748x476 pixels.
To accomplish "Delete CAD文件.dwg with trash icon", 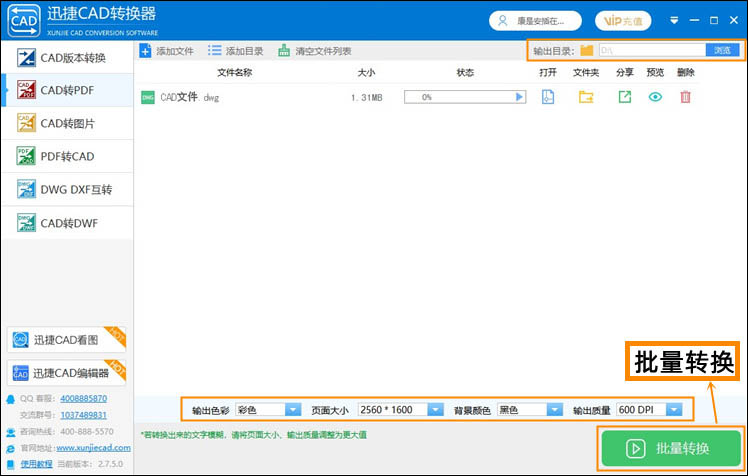I will 685,97.
